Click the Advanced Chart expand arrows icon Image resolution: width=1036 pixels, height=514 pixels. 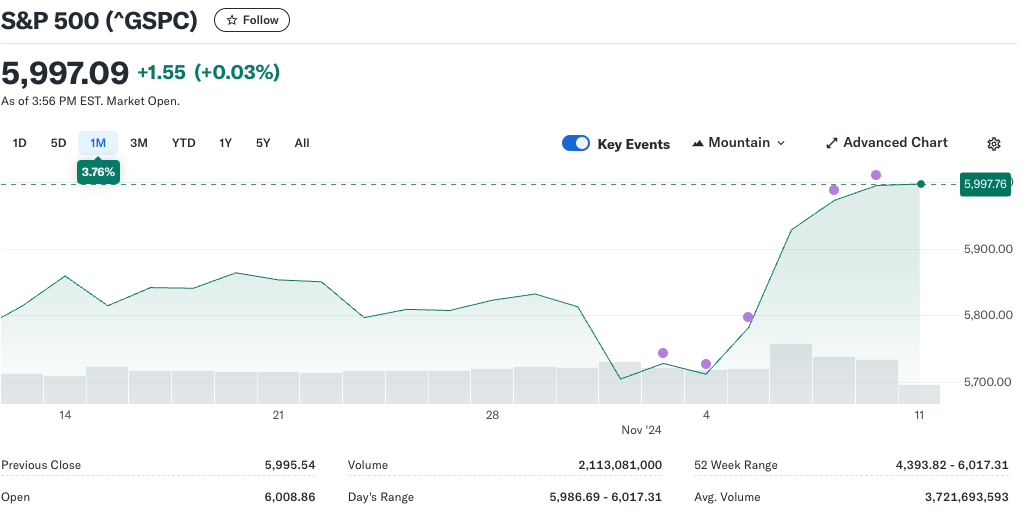click(831, 143)
